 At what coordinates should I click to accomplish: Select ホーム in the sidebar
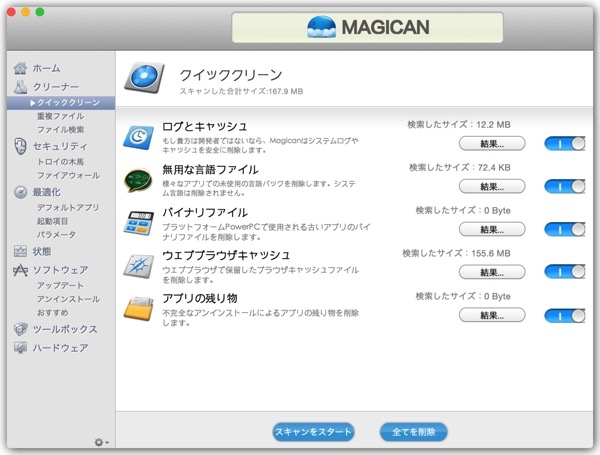point(46,68)
